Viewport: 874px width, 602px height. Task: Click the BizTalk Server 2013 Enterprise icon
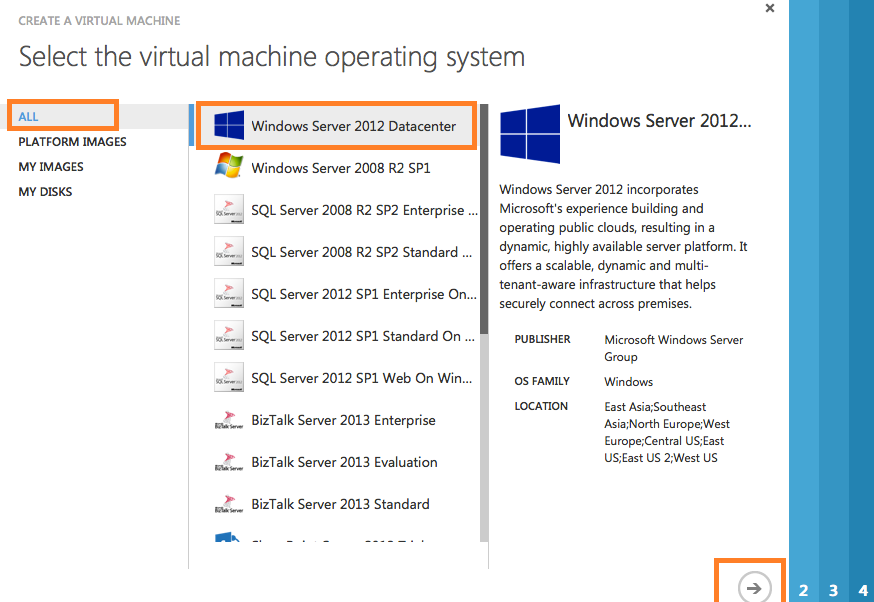(x=229, y=420)
